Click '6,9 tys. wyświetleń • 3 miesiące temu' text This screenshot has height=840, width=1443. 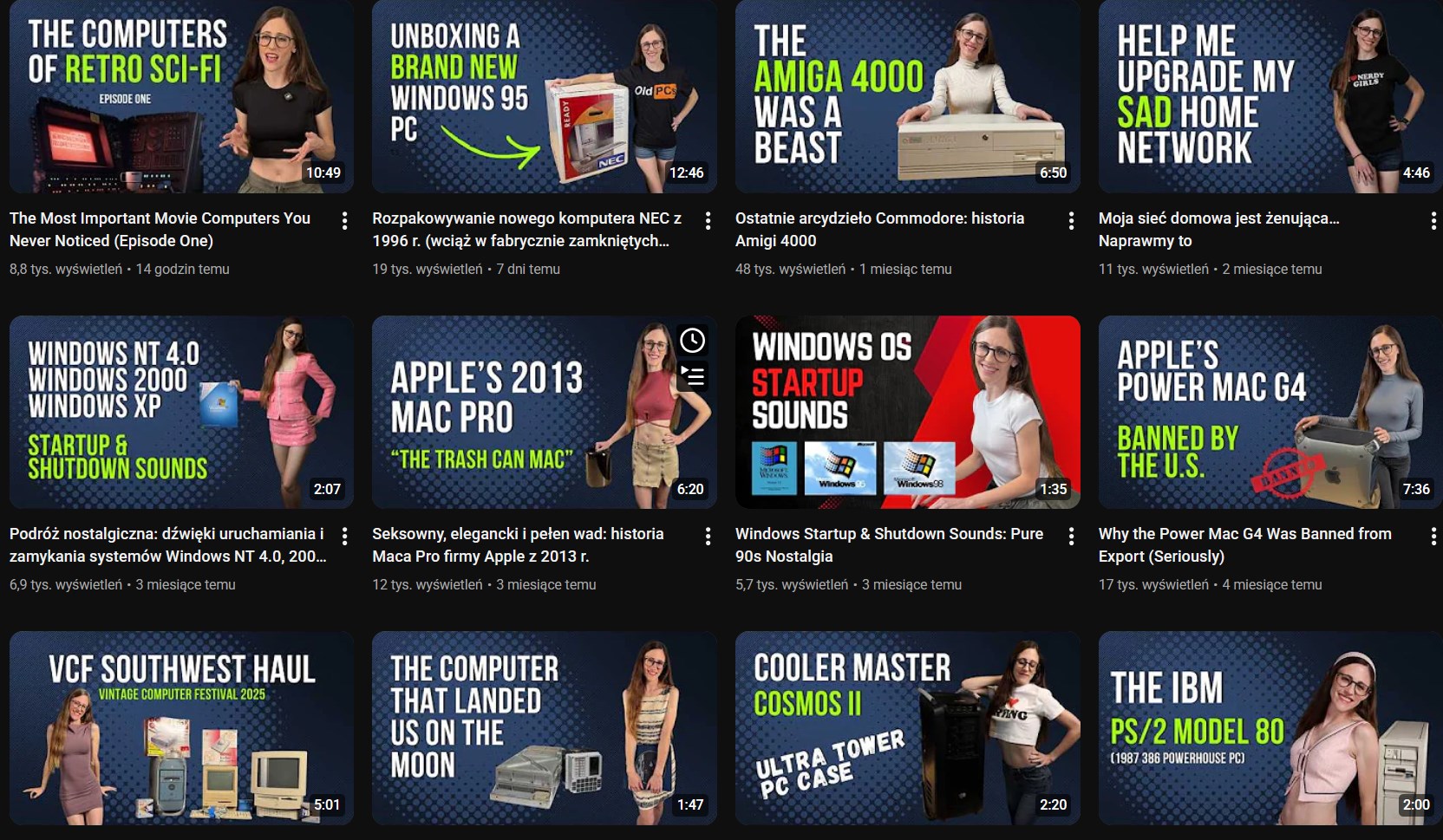coord(122,585)
